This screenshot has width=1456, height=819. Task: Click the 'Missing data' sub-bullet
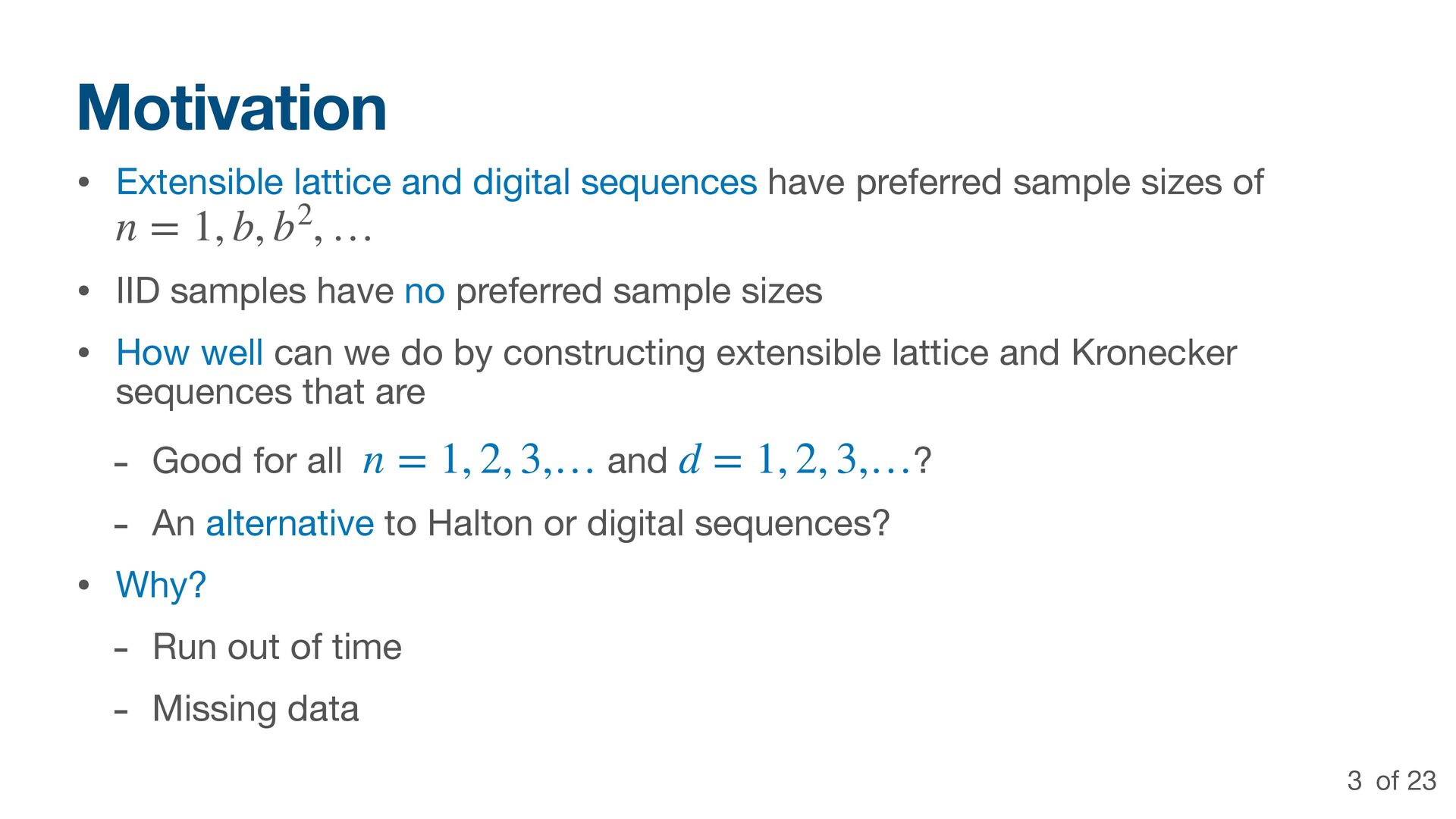256,709
